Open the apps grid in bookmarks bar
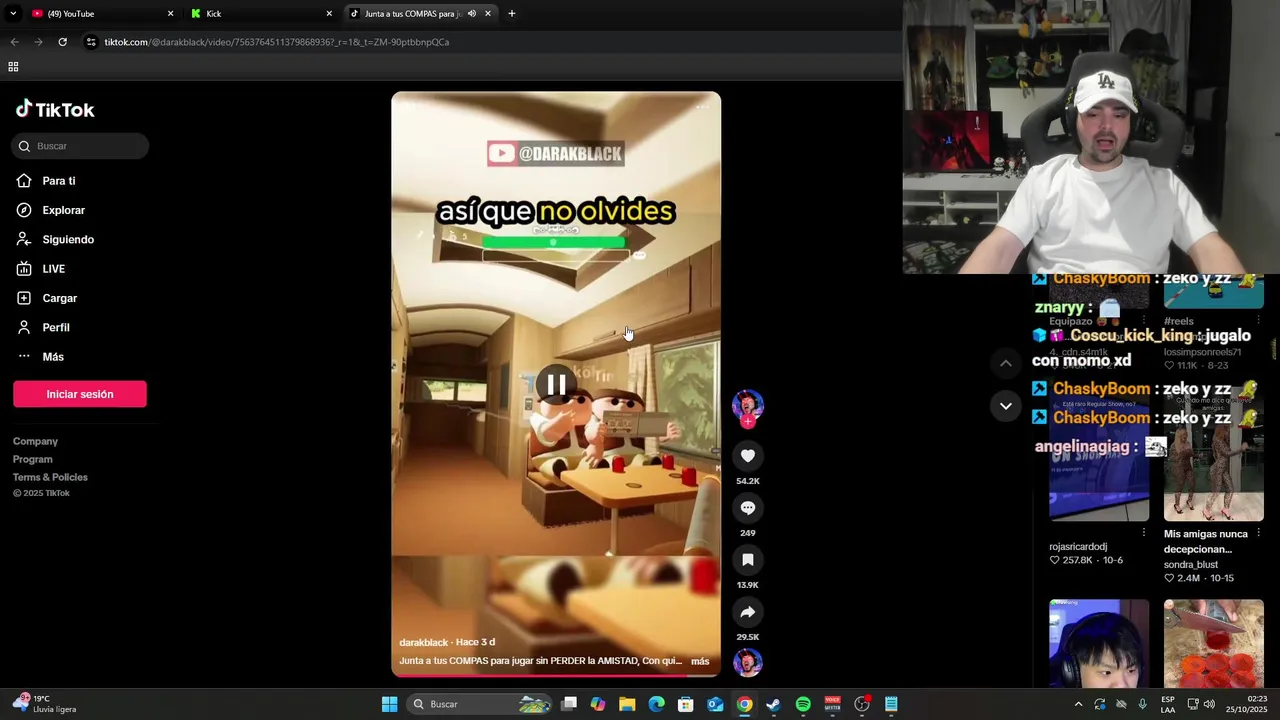Screen dimensions: 1280x720 pyautogui.click(x=13, y=67)
